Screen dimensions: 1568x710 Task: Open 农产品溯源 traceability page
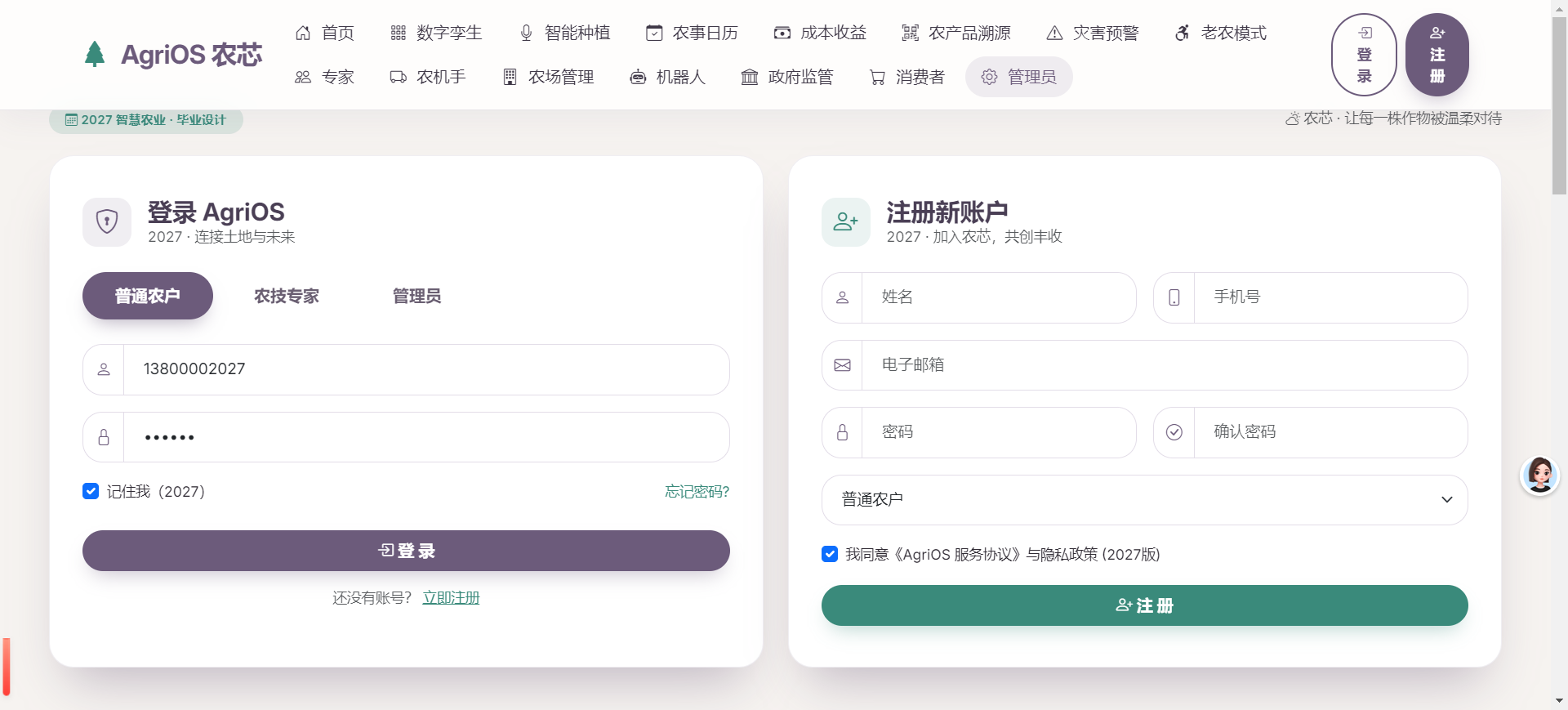point(956,33)
